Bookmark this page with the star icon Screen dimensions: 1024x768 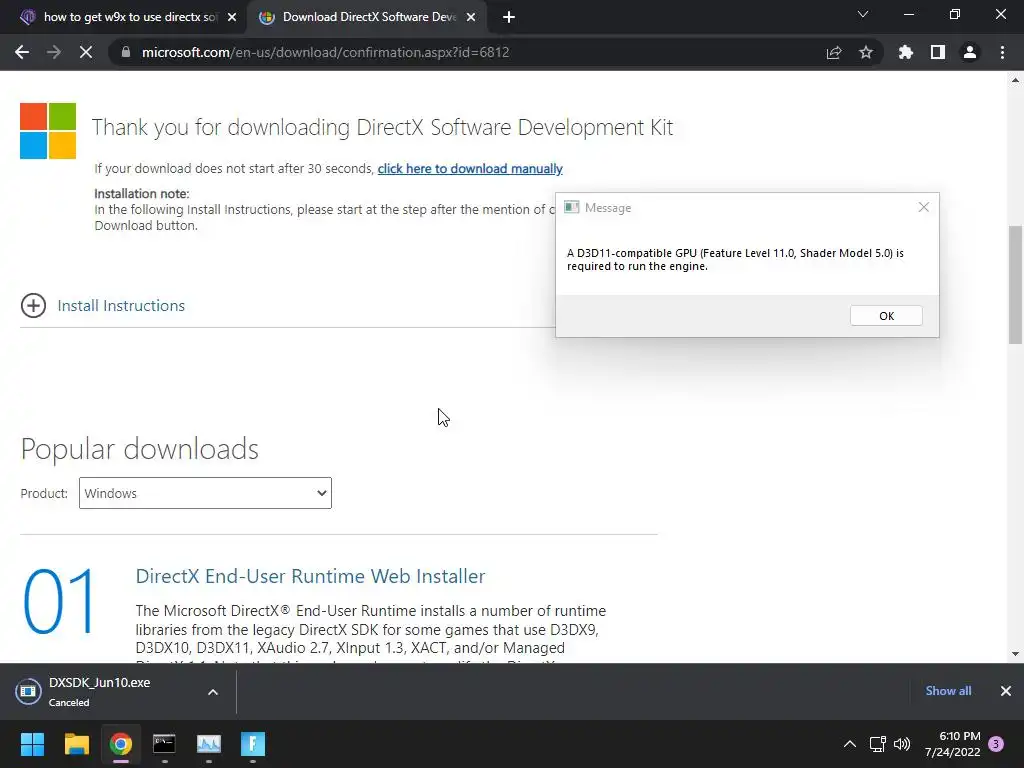coord(866,52)
